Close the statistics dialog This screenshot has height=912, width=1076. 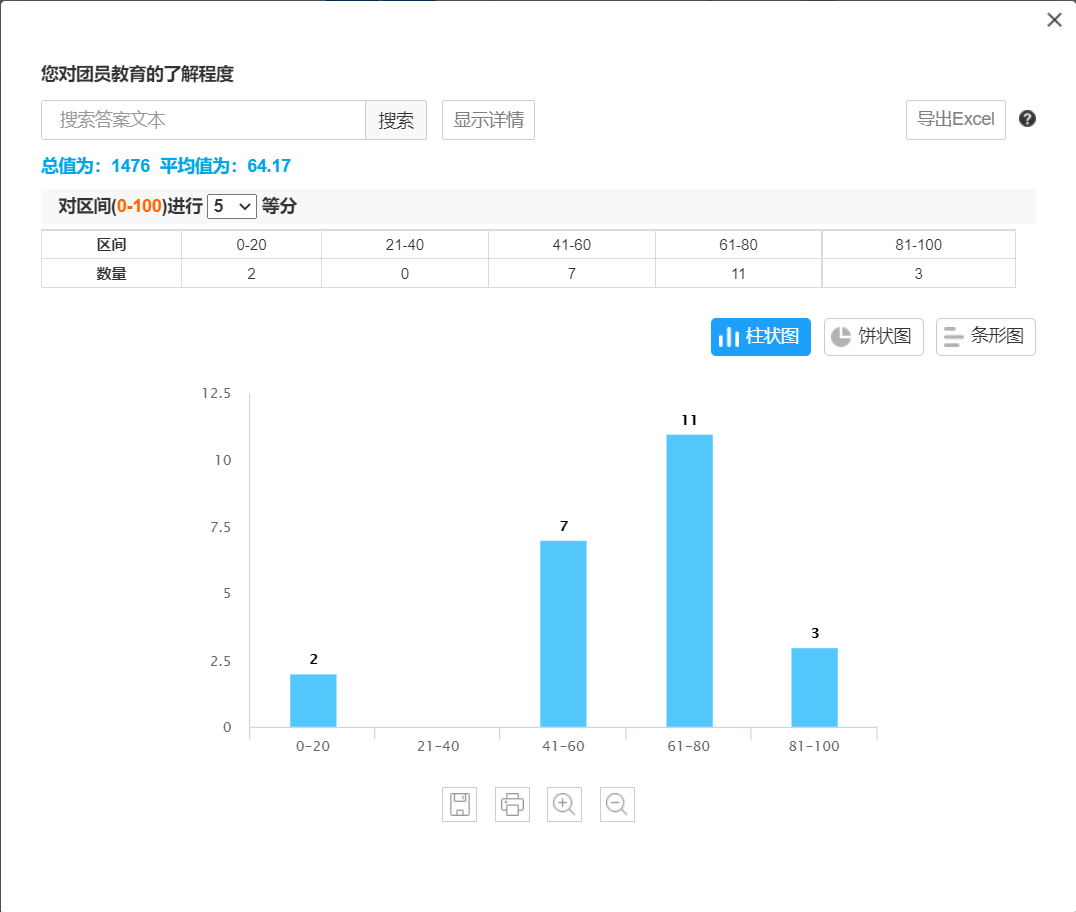point(1054,20)
